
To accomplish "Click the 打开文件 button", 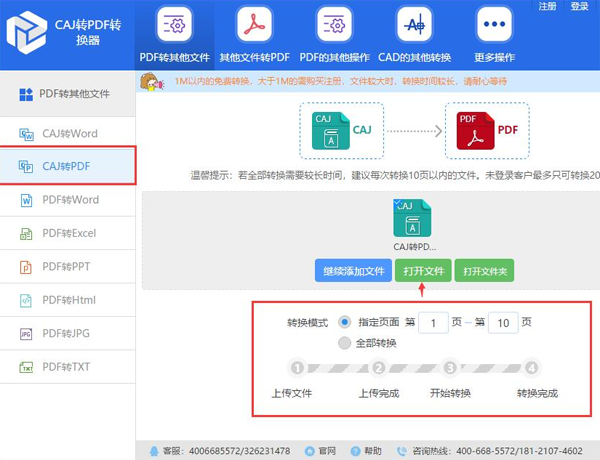I will point(423,271).
